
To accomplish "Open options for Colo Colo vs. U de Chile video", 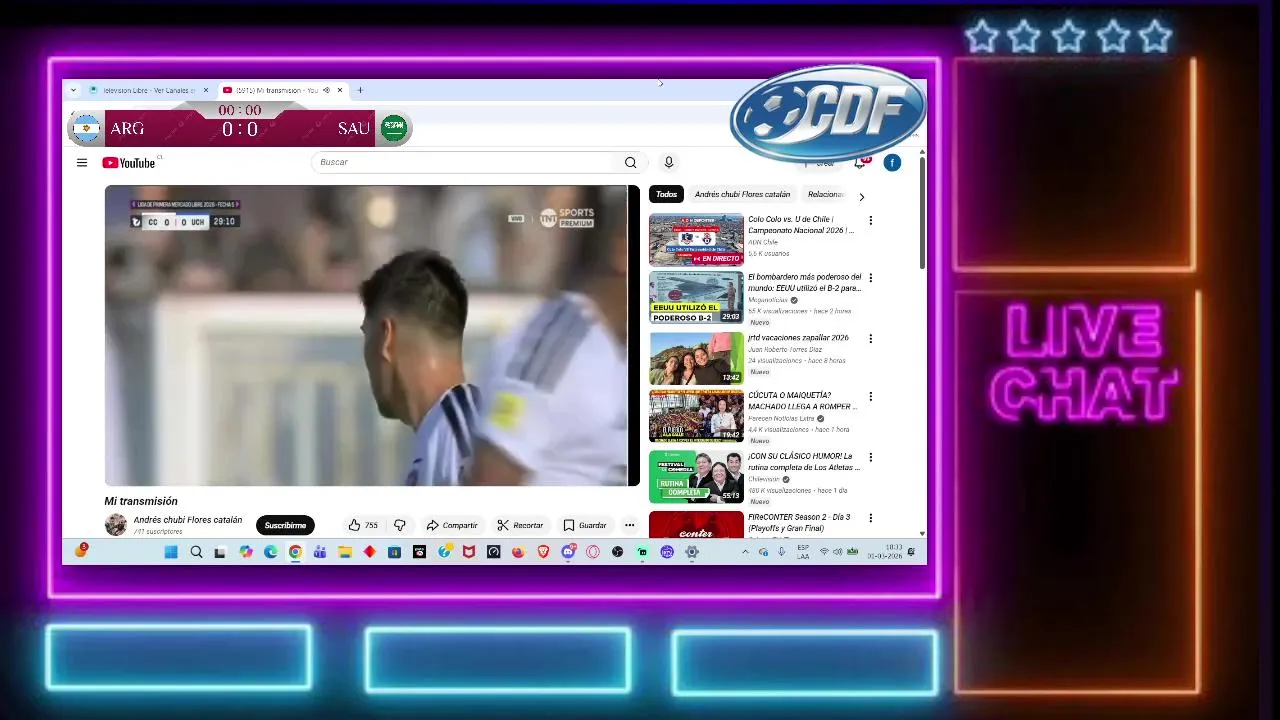I will click(x=871, y=221).
